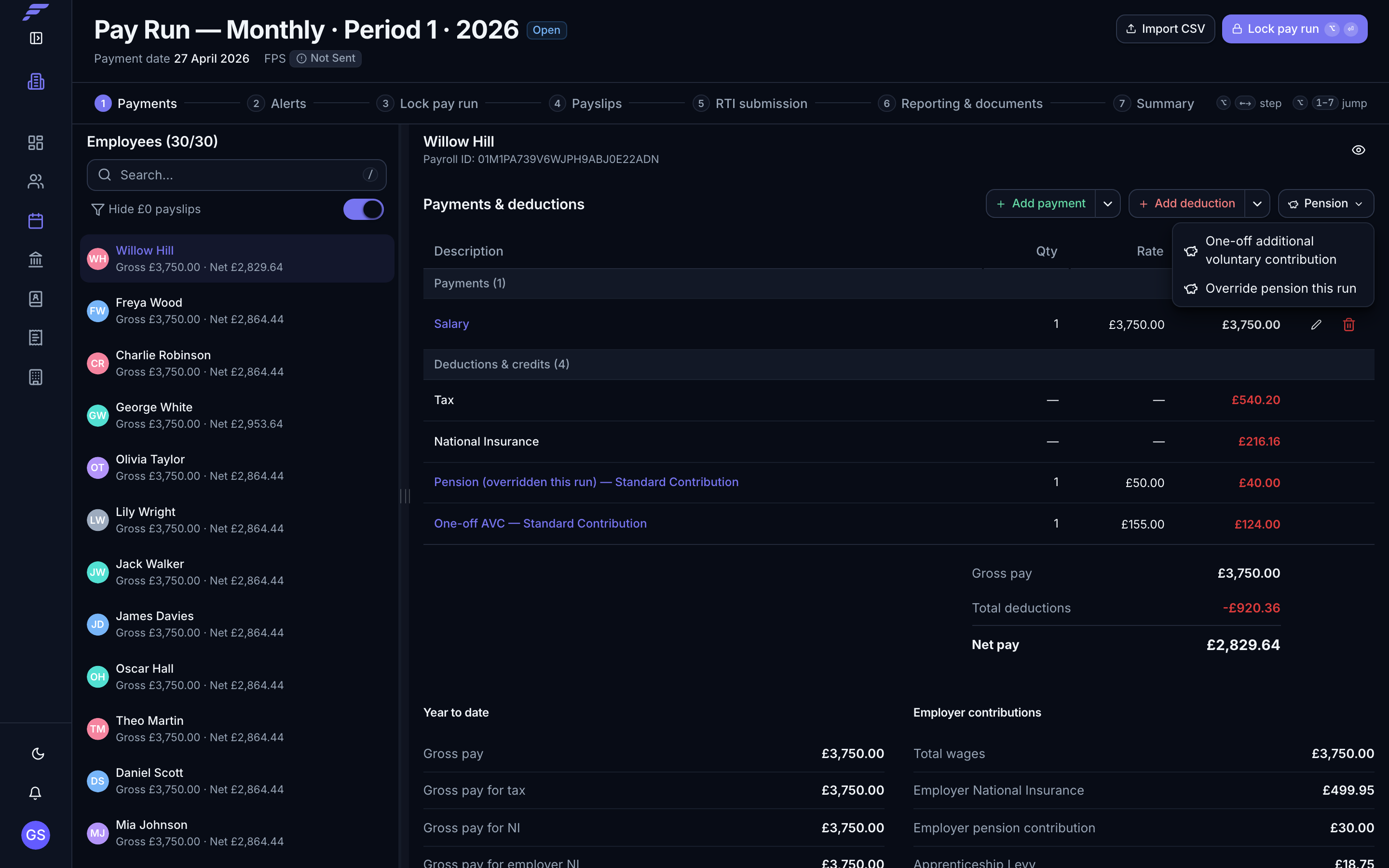Screen dimensions: 1389x868
Task: Select Theo Martin in employee list
Action: 237,729
